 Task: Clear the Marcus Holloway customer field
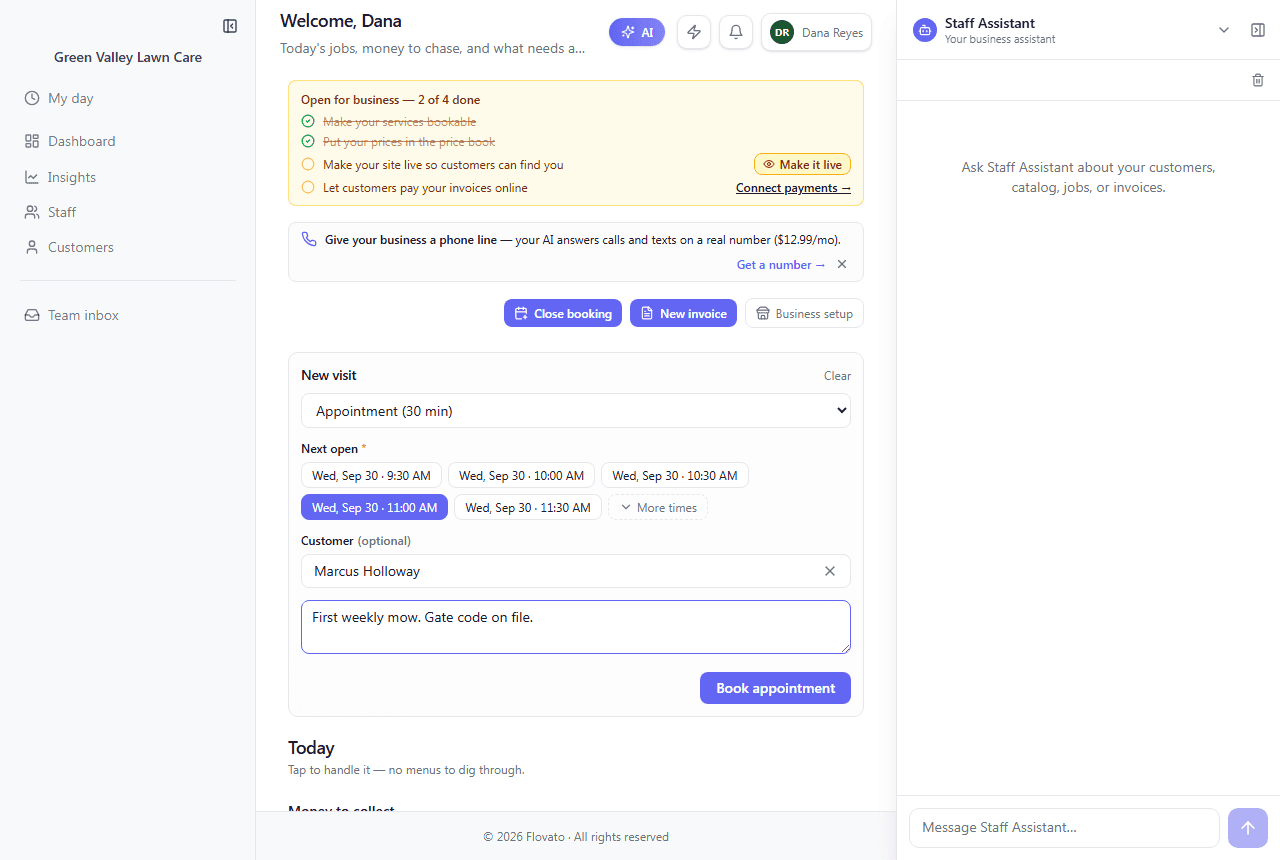point(830,571)
